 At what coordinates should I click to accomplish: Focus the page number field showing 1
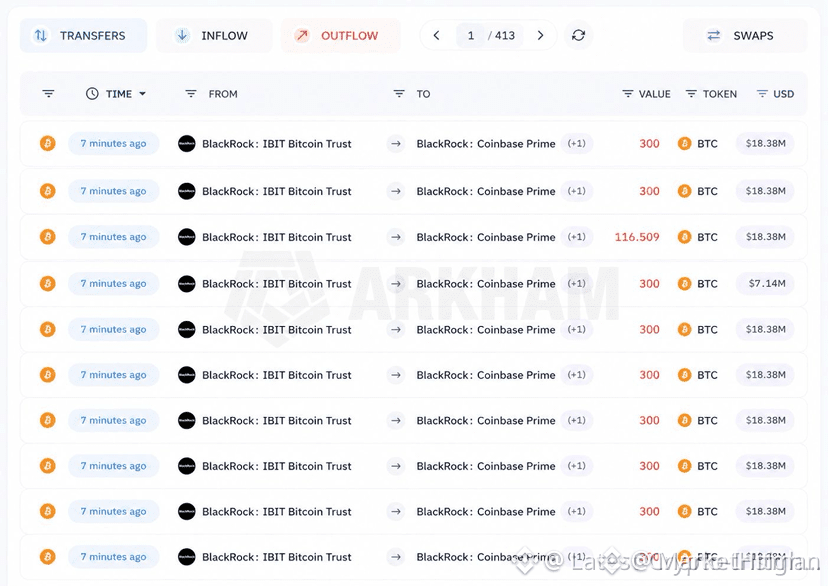[471, 35]
